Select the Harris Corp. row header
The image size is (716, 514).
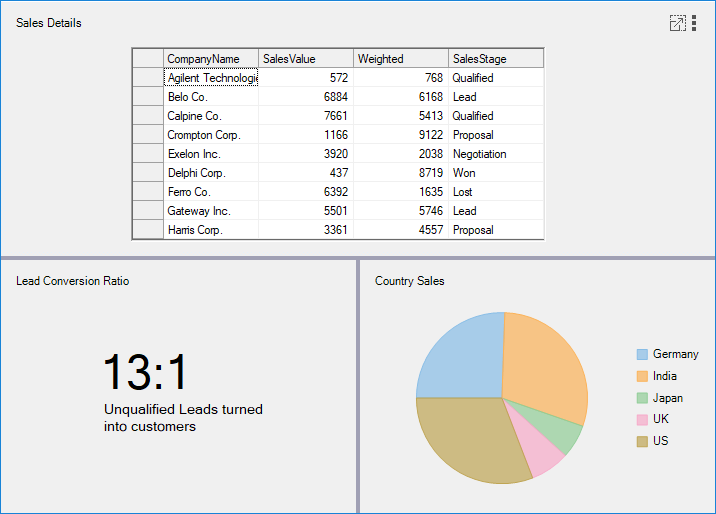[148, 230]
